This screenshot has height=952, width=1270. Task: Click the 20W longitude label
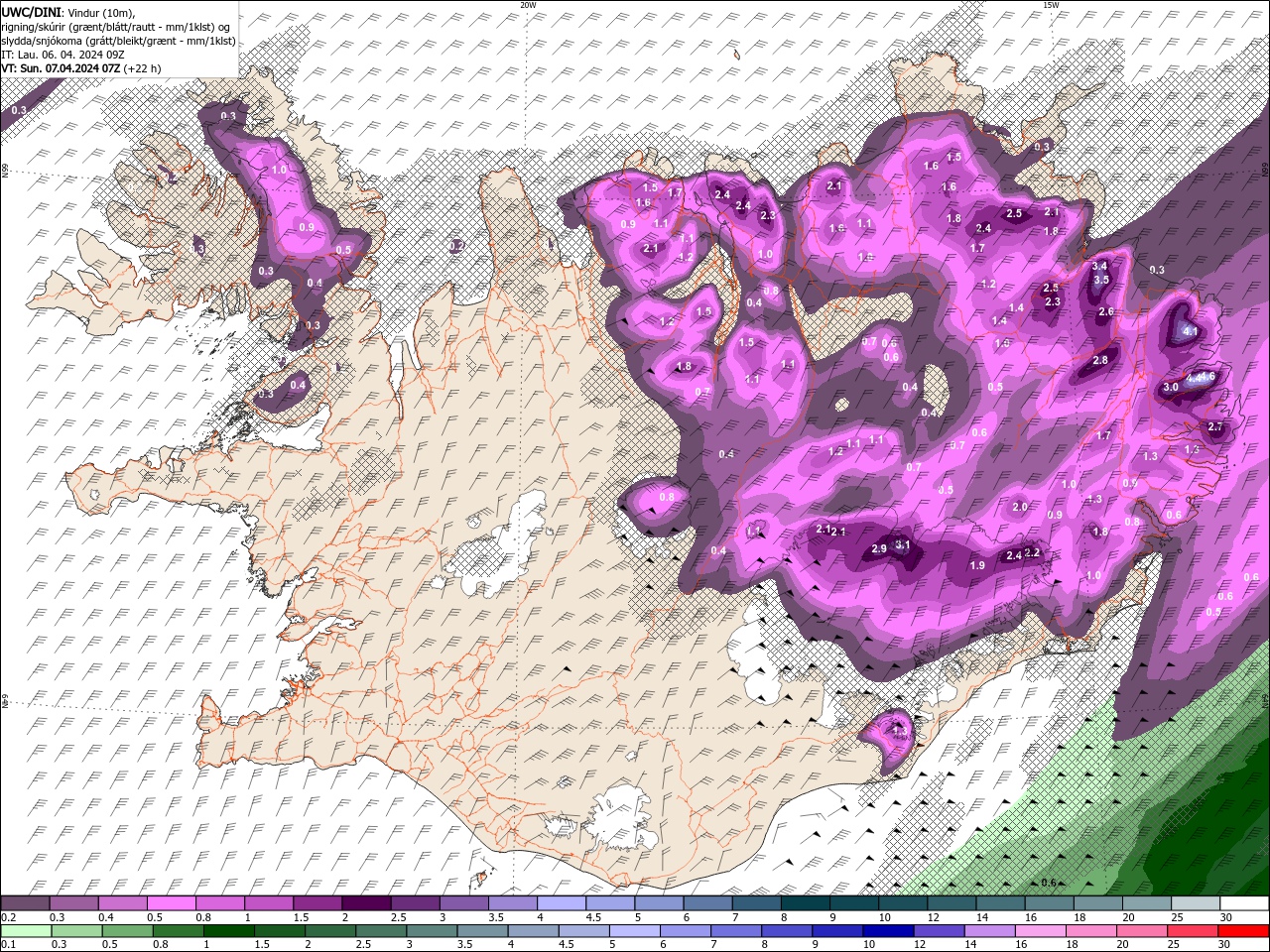click(x=528, y=5)
